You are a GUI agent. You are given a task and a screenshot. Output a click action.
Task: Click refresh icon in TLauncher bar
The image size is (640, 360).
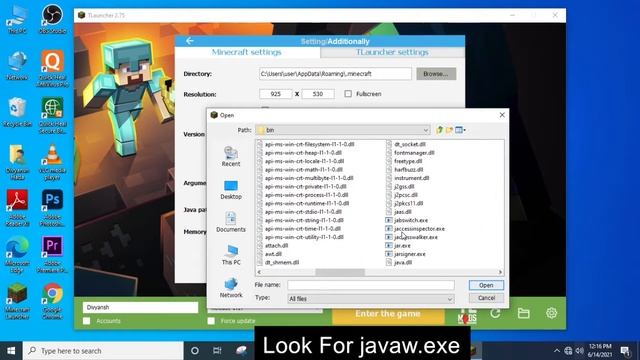coord(495,313)
